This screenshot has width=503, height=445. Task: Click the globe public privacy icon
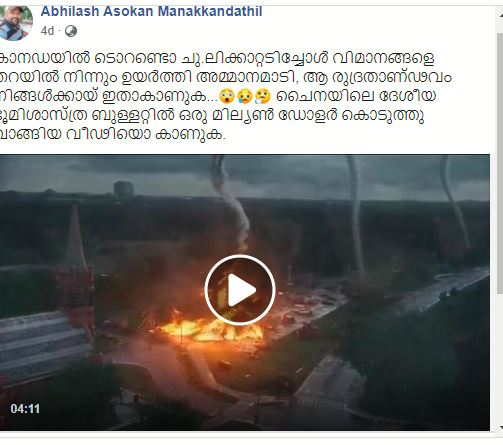(71, 31)
